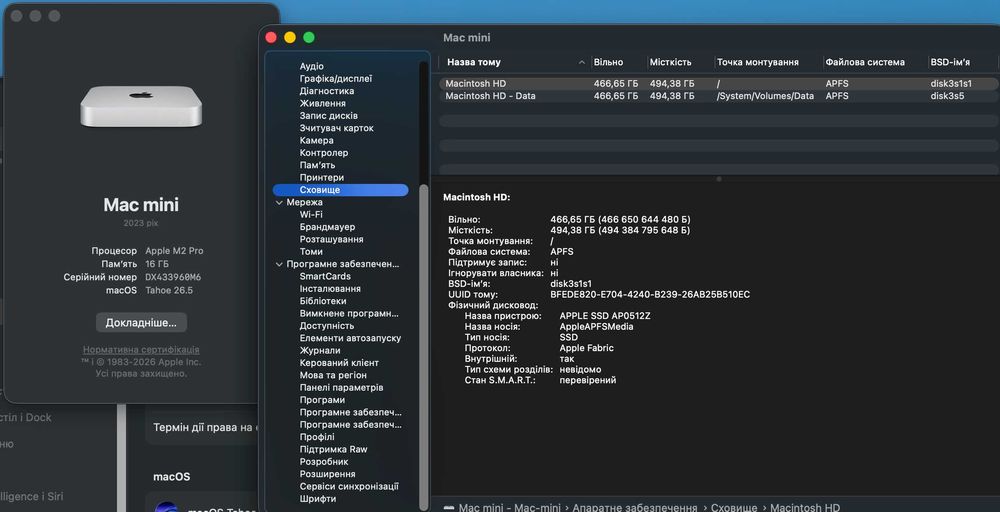The width and height of the screenshot is (1000, 512).
Task: Click the computer icon in the path bar
Action: [x=449, y=508]
